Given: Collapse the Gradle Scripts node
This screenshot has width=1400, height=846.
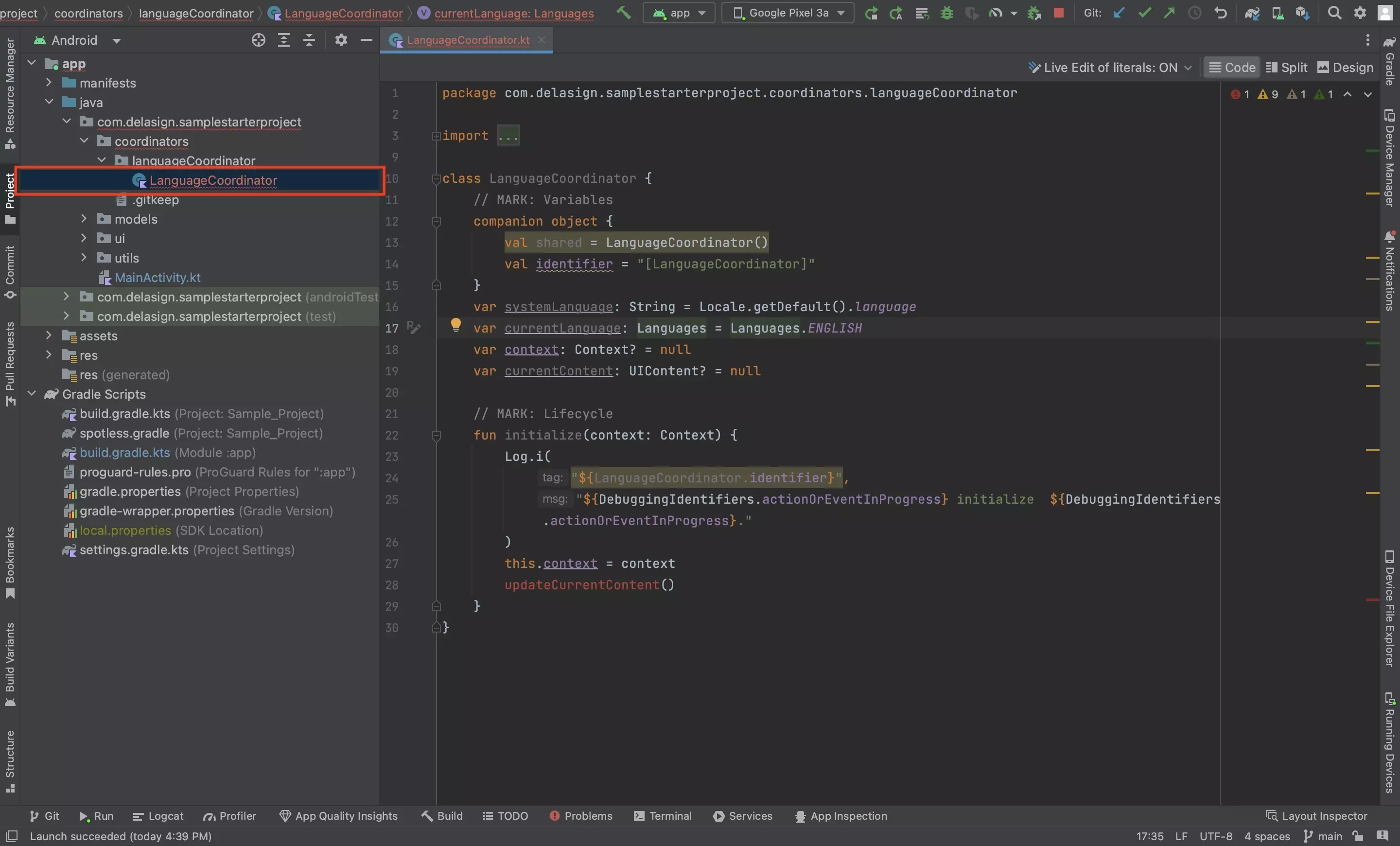Looking at the screenshot, I should pyautogui.click(x=32, y=394).
